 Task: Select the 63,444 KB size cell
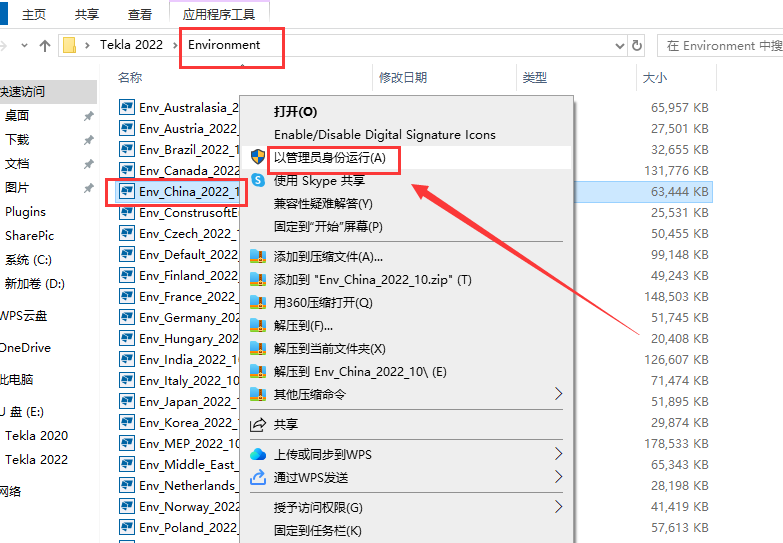[x=679, y=191]
